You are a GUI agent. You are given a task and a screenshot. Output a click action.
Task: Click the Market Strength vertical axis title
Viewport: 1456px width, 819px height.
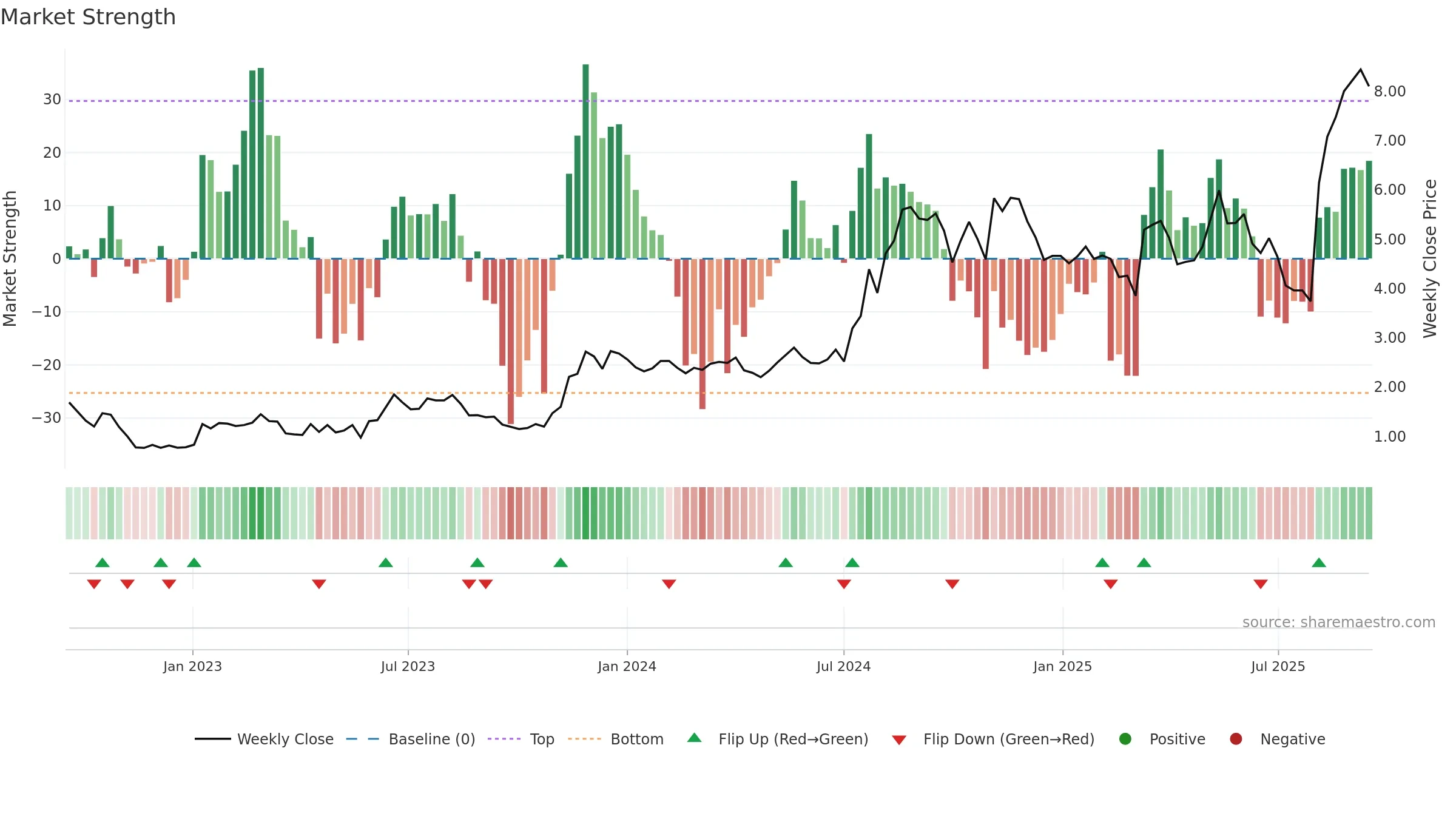(10, 258)
